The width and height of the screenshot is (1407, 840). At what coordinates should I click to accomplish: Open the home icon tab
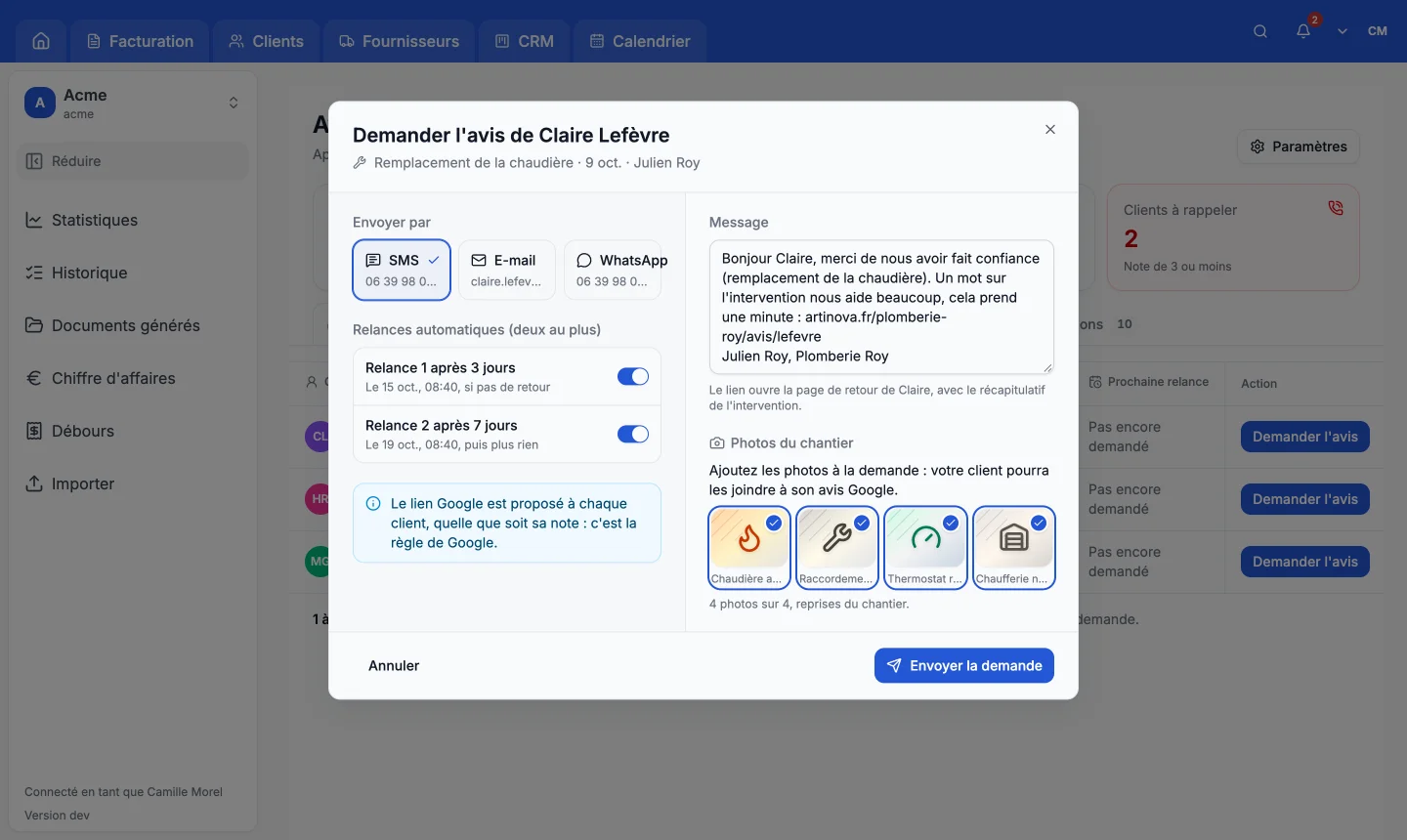coord(41,41)
